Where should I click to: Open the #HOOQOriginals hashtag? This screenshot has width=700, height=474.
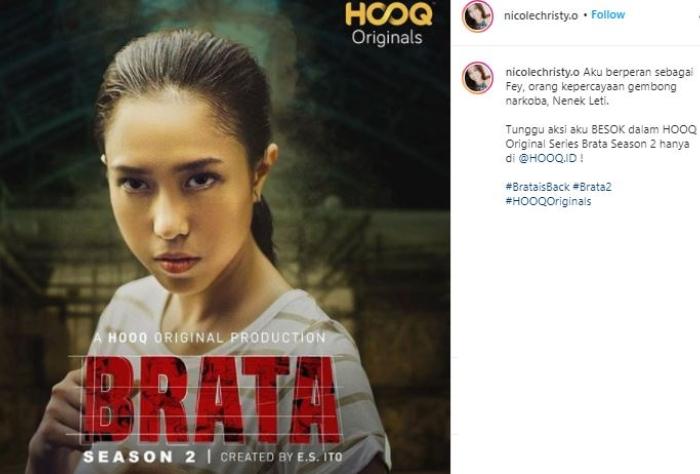pyautogui.click(x=548, y=201)
